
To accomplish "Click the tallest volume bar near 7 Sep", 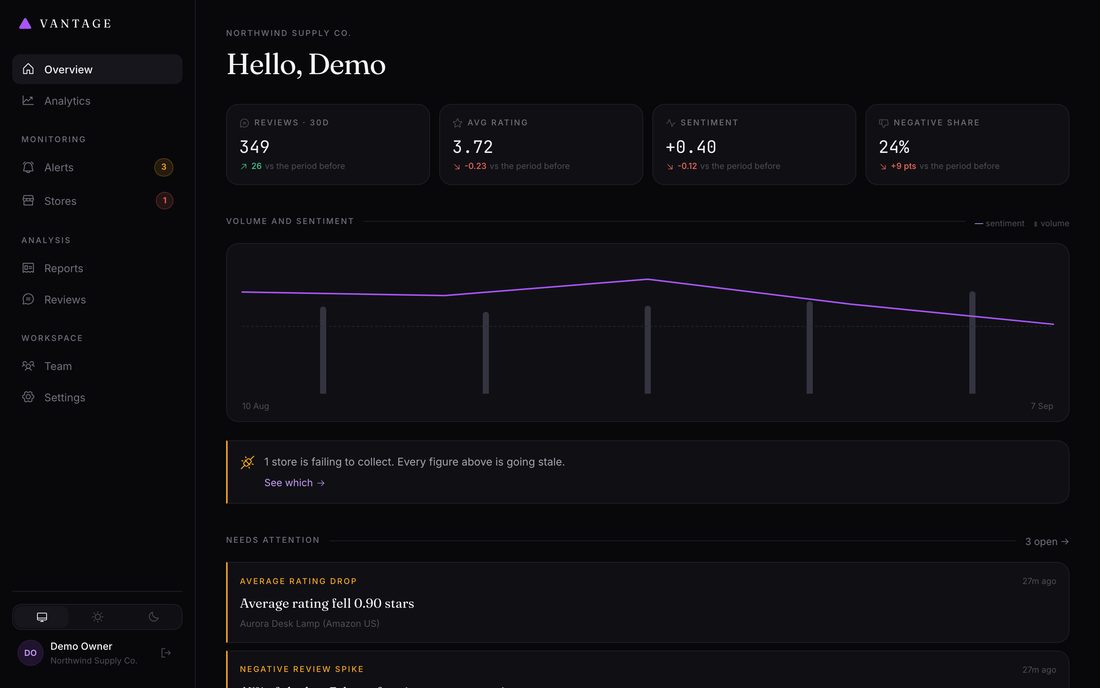I will (972, 342).
